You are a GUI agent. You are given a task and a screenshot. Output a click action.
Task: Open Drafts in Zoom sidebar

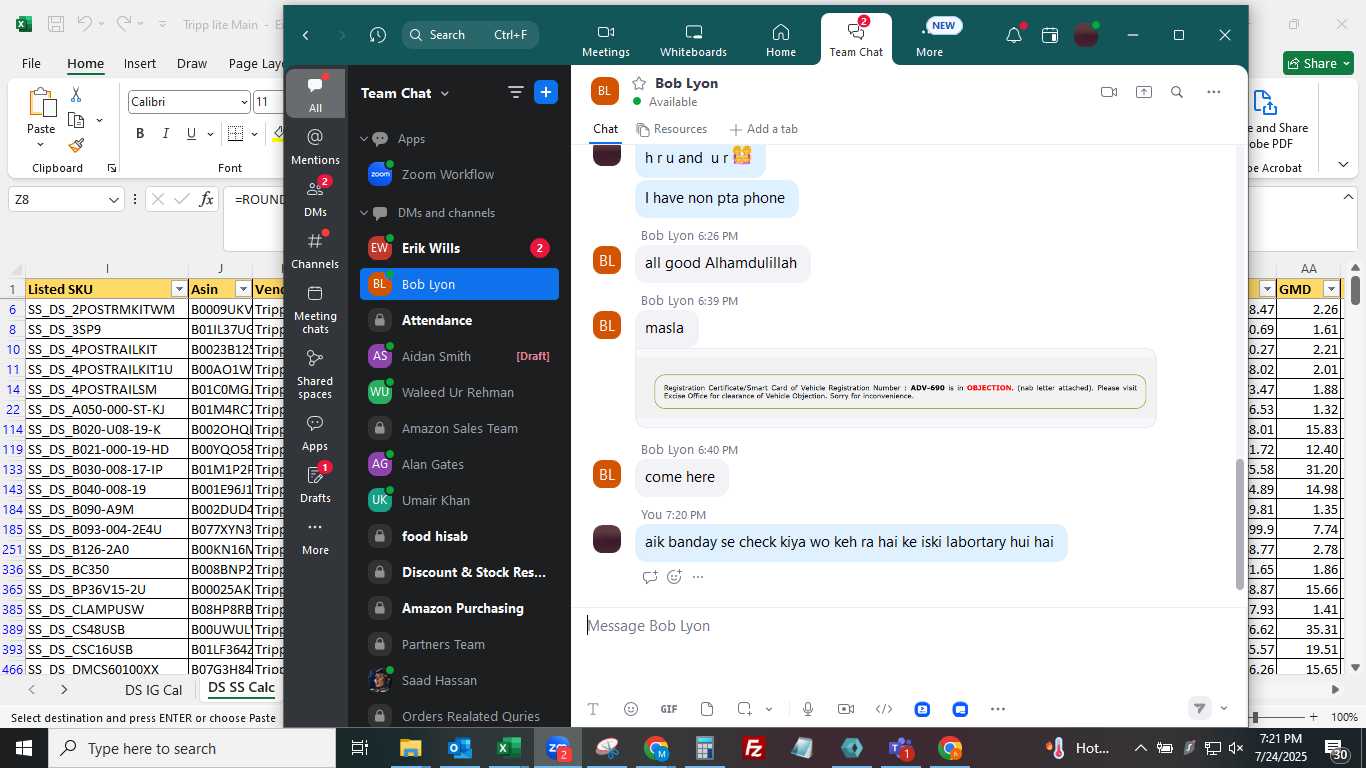tap(315, 483)
